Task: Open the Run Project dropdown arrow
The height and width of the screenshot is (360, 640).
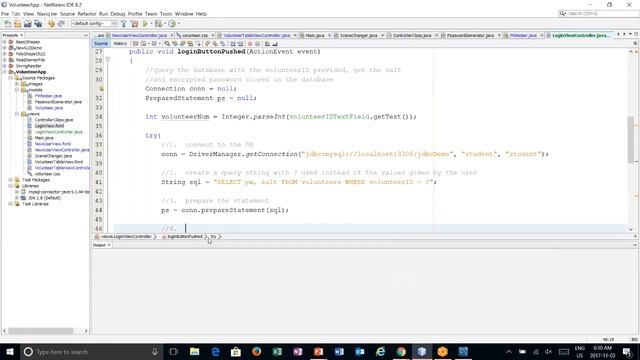Action: coord(151,24)
